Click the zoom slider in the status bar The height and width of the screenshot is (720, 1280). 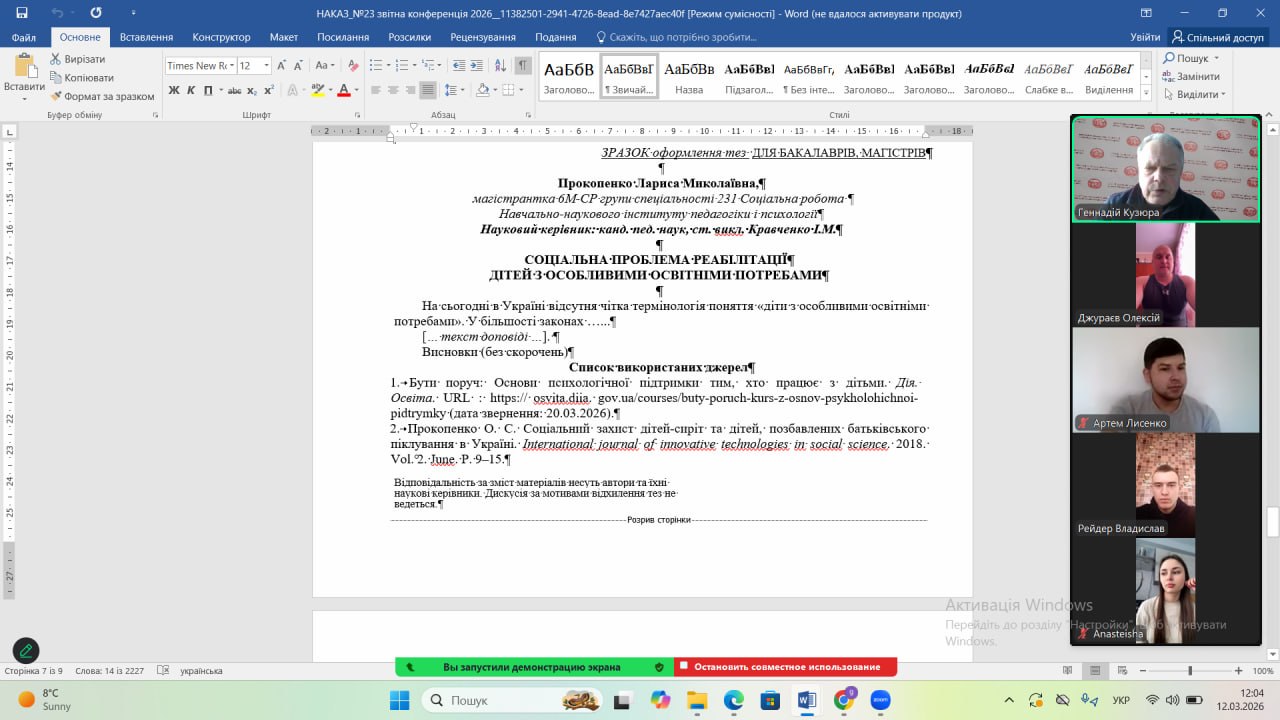1189,671
